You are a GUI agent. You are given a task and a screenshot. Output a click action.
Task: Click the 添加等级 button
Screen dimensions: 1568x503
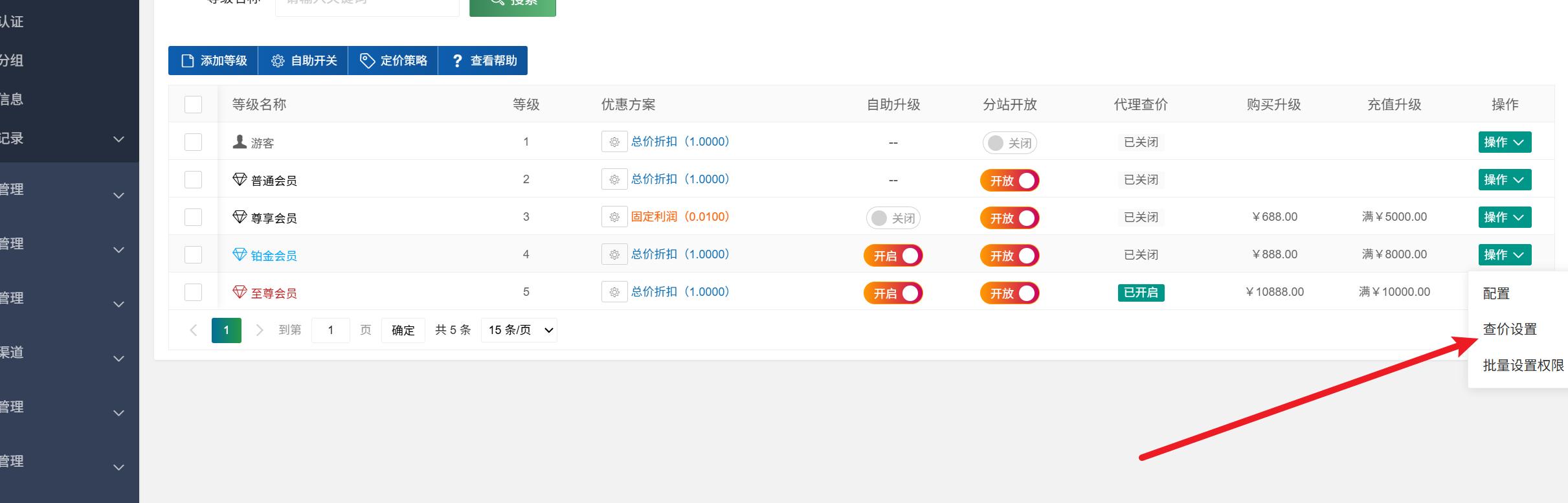214,61
